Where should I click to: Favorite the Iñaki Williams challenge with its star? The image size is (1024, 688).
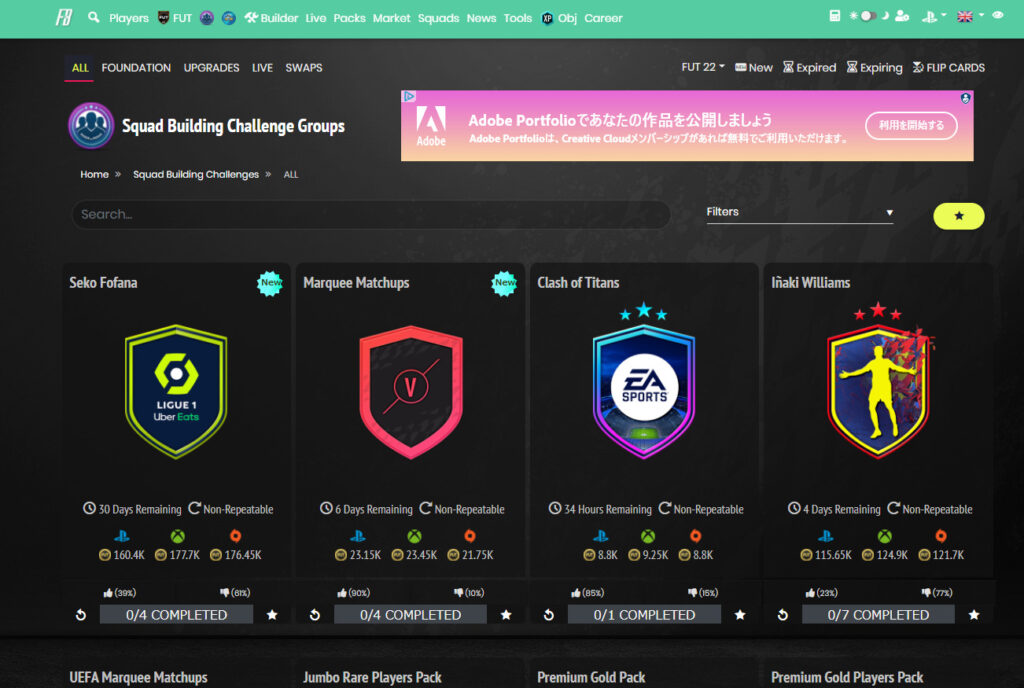974,615
